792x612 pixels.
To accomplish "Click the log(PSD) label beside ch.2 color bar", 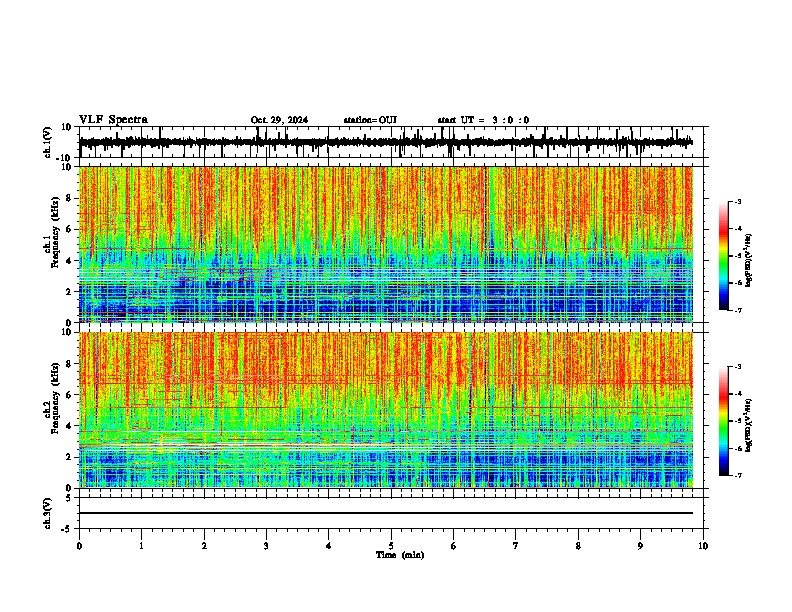I will (749, 425).
